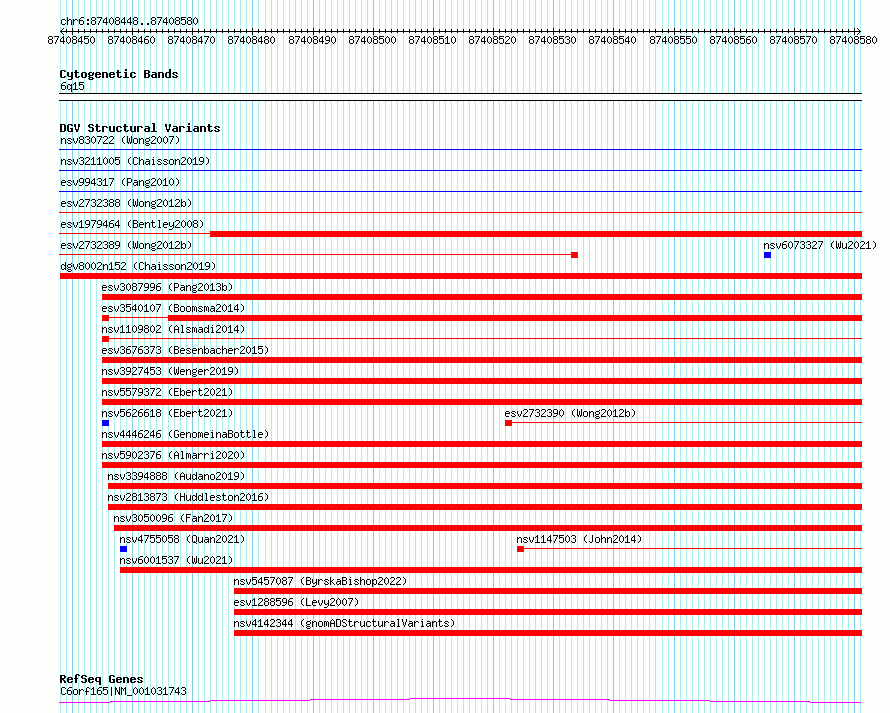Click the red esv2732390 start marker
This screenshot has height=713, width=890.
(x=509, y=423)
